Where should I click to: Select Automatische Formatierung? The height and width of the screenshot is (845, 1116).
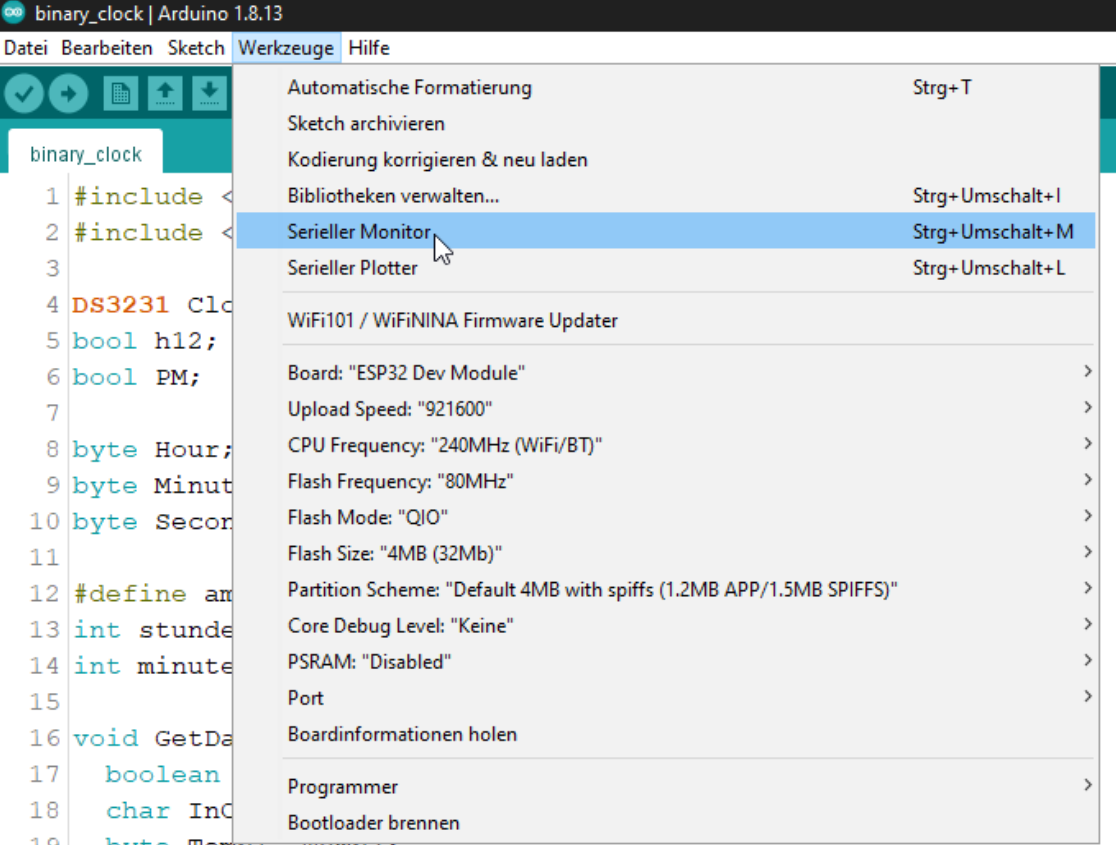[x=409, y=88]
